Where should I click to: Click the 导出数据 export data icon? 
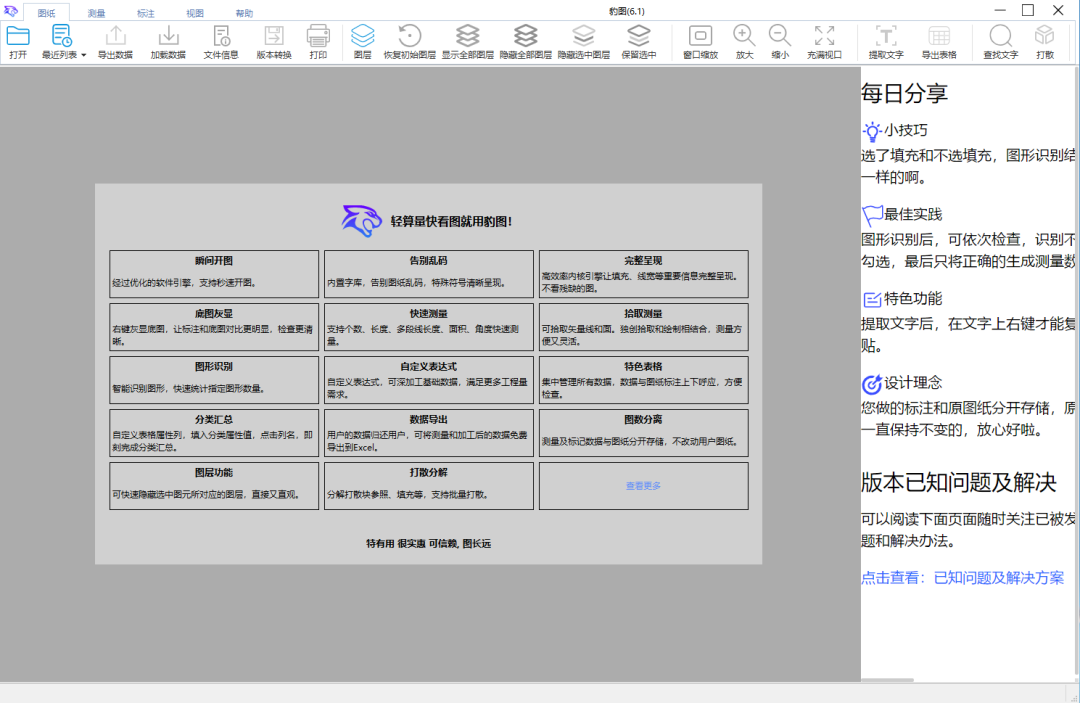point(115,42)
